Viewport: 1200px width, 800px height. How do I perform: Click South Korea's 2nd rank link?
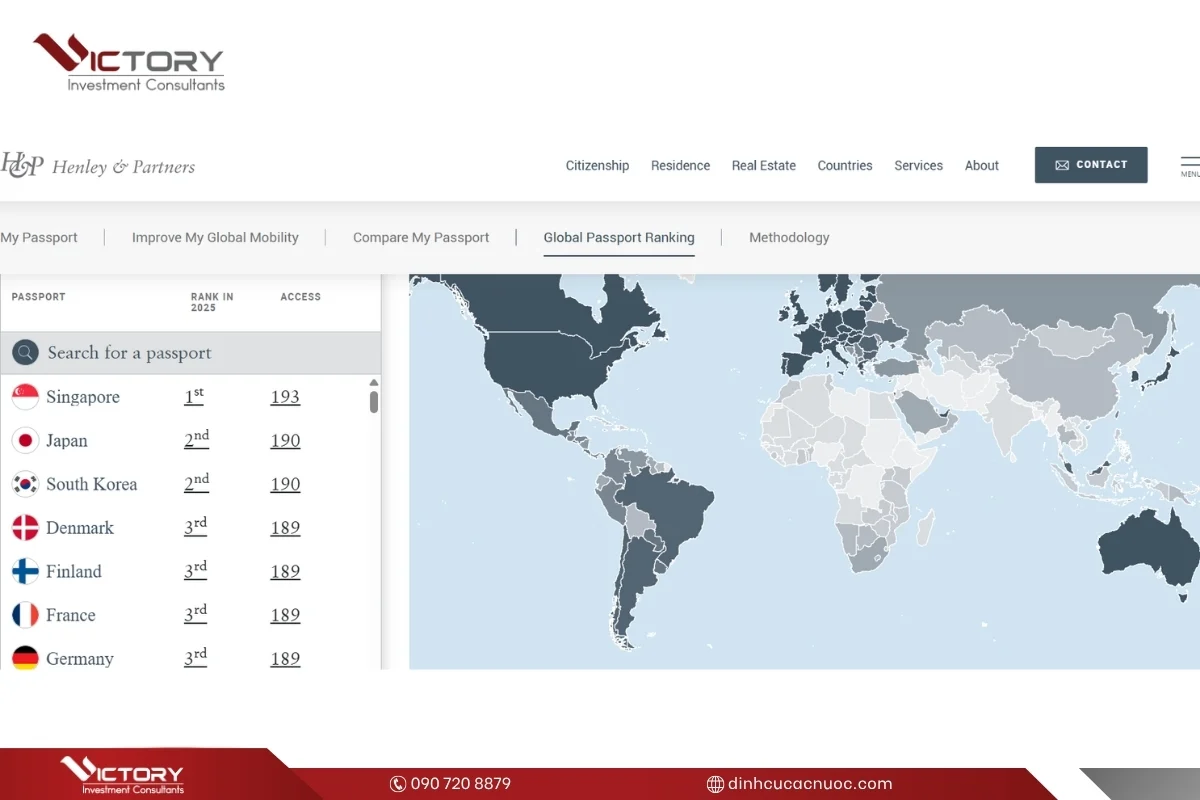pyautogui.click(x=197, y=484)
